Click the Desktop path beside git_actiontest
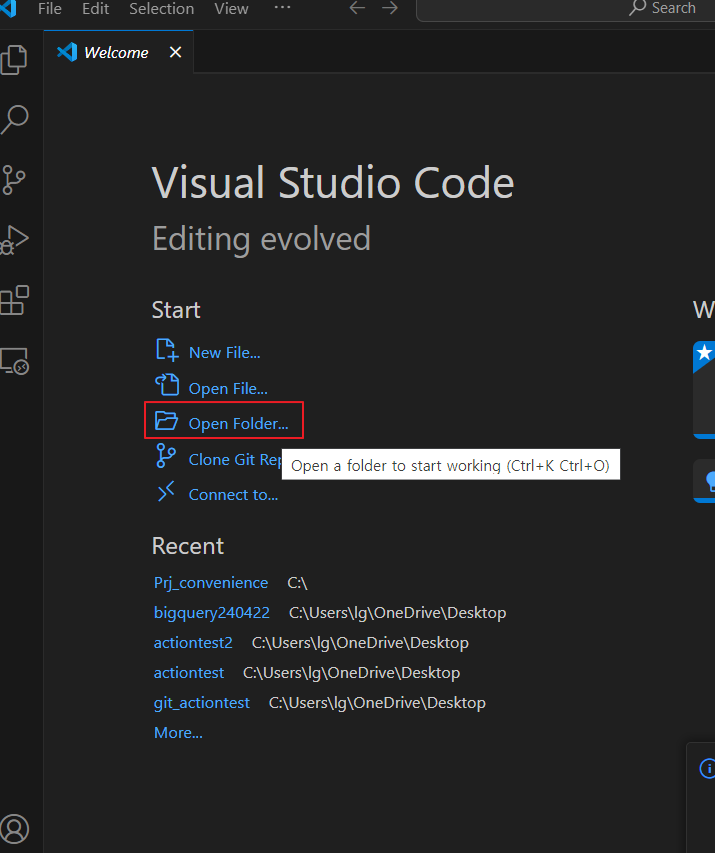Screen dimensions: 715x853 click(378, 703)
